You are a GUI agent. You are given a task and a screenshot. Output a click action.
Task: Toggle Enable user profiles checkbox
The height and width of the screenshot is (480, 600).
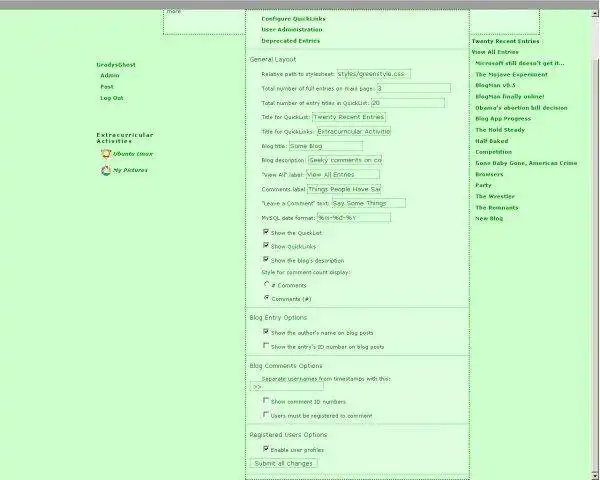266,449
